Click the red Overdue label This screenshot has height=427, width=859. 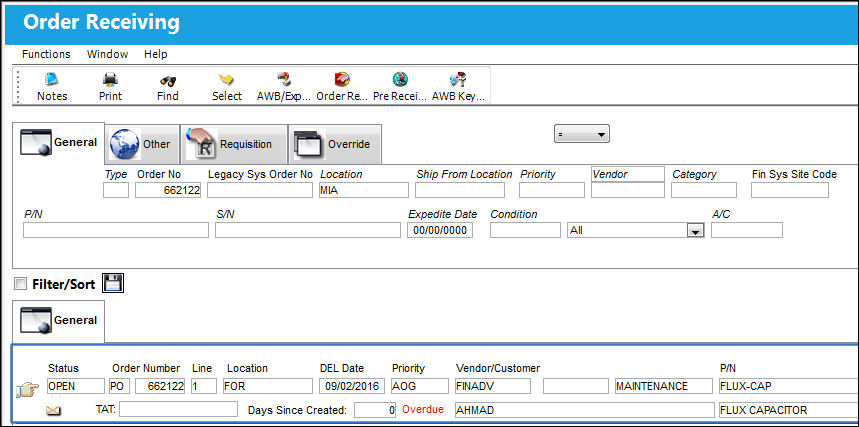point(423,409)
